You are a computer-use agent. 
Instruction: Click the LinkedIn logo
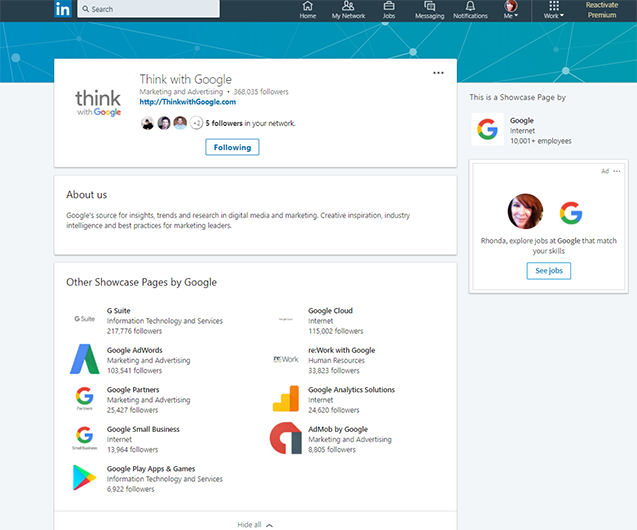coord(63,9)
